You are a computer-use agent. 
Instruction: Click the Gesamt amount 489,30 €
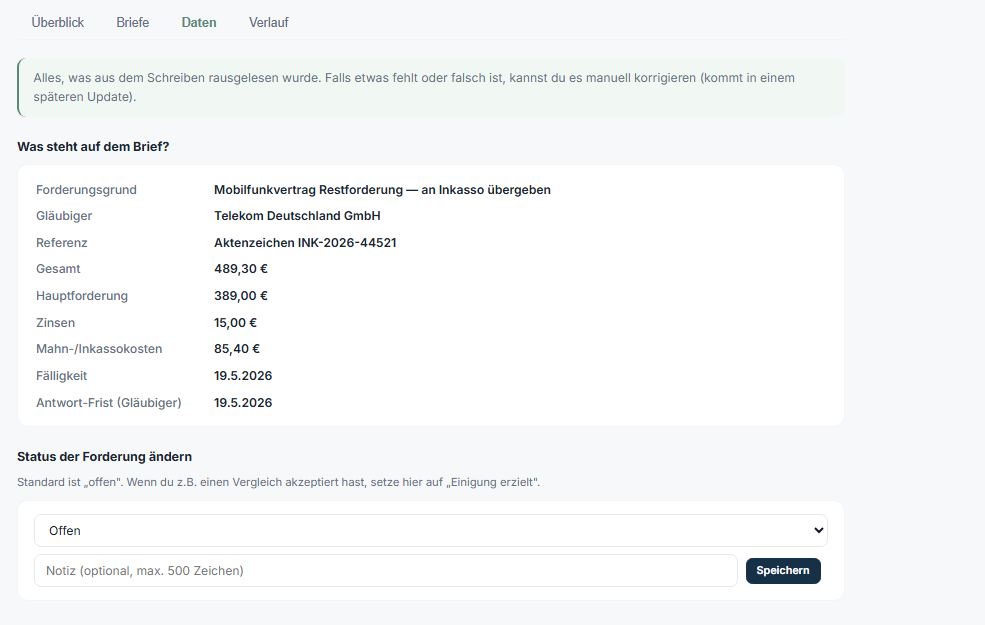[241, 269]
